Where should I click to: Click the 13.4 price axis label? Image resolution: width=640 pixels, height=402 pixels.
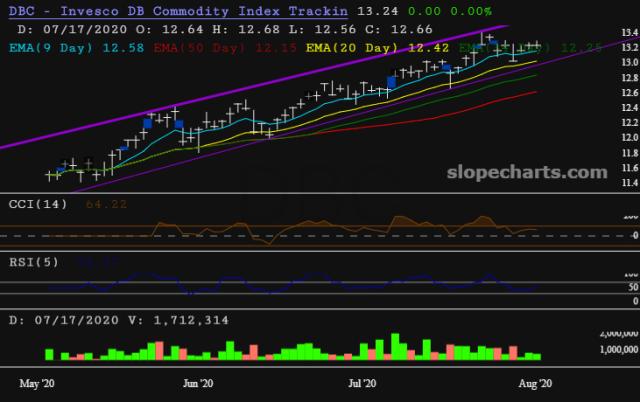click(x=629, y=33)
